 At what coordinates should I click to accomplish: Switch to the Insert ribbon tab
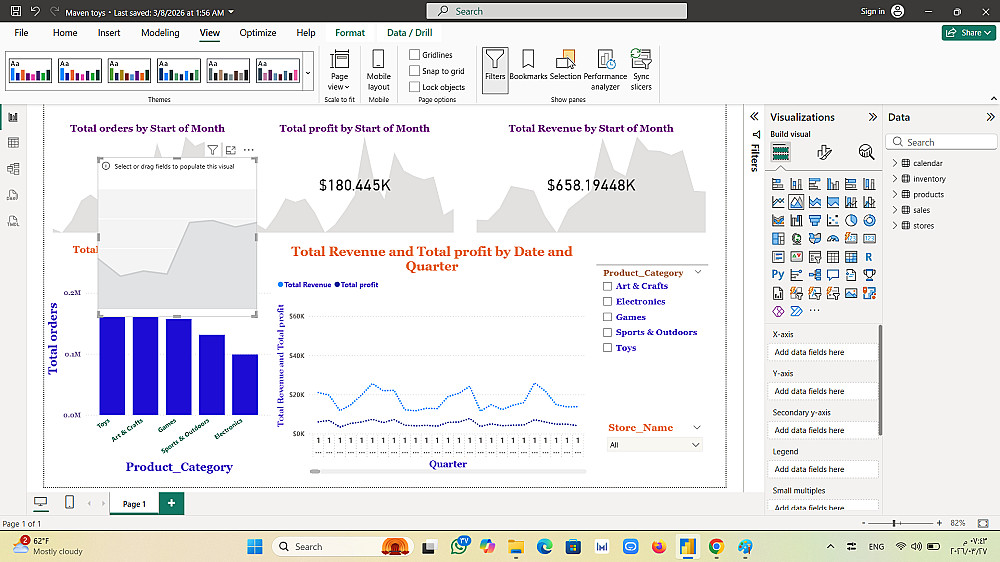tap(109, 33)
